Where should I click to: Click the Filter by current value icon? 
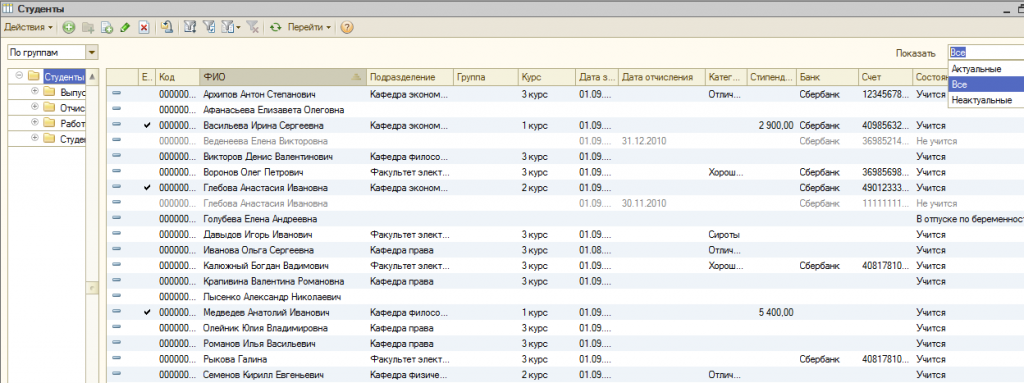pyautogui.click(x=209, y=27)
